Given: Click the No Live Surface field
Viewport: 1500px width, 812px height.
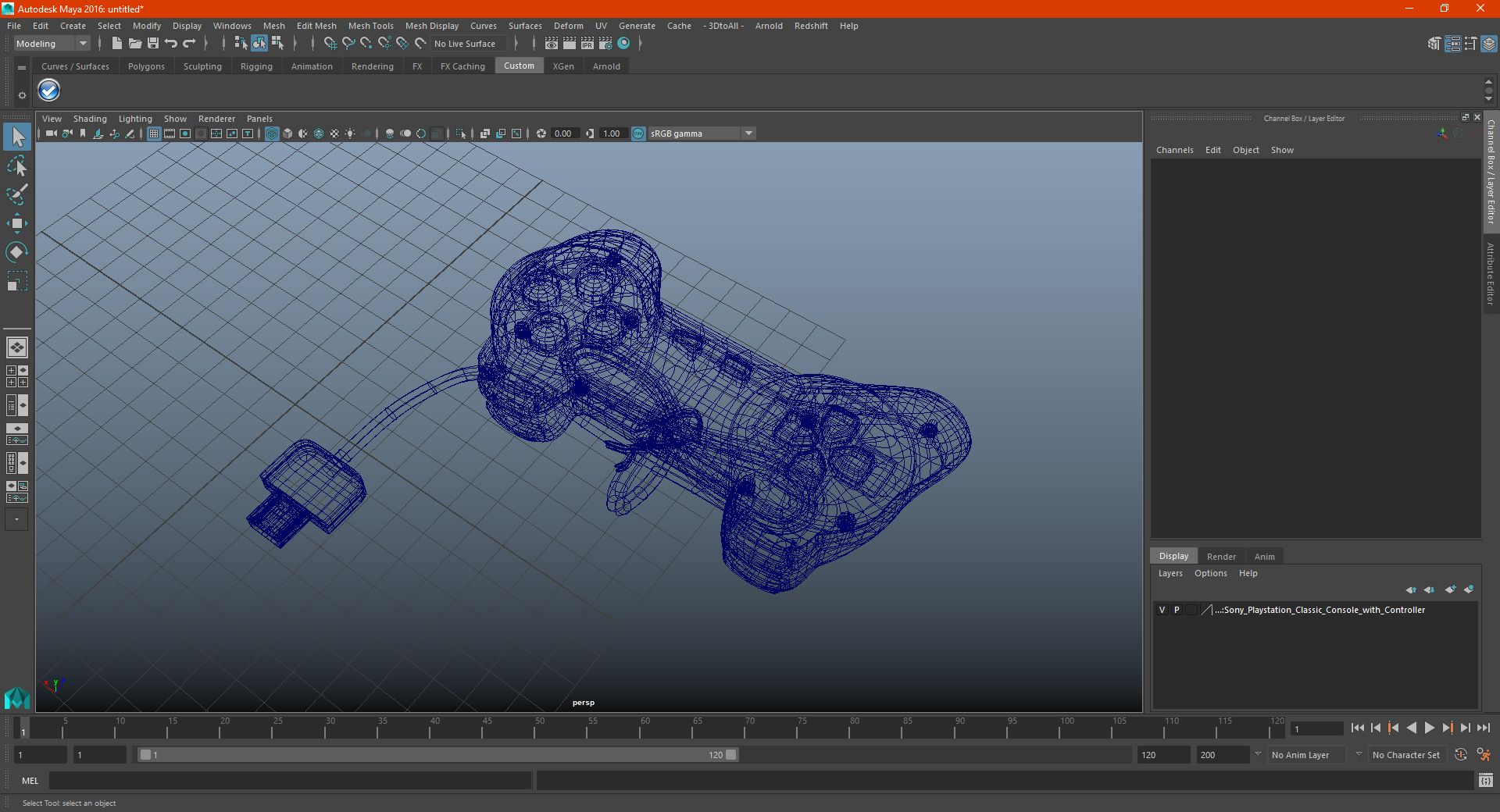Looking at the screenshot, I should pyautogui.click(x=469, y=44).
